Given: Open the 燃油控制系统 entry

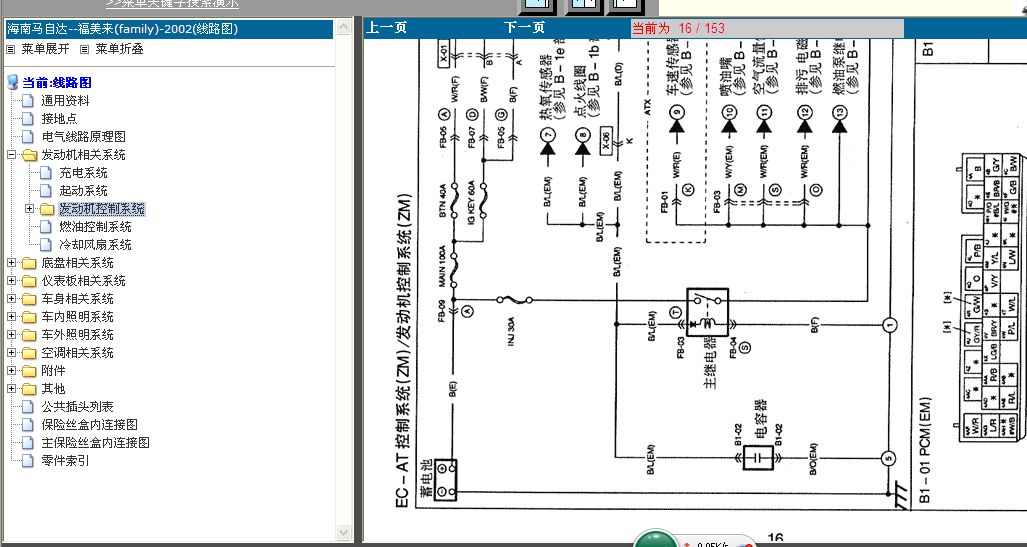Looking at the screenshot, I should click(96, 227).
